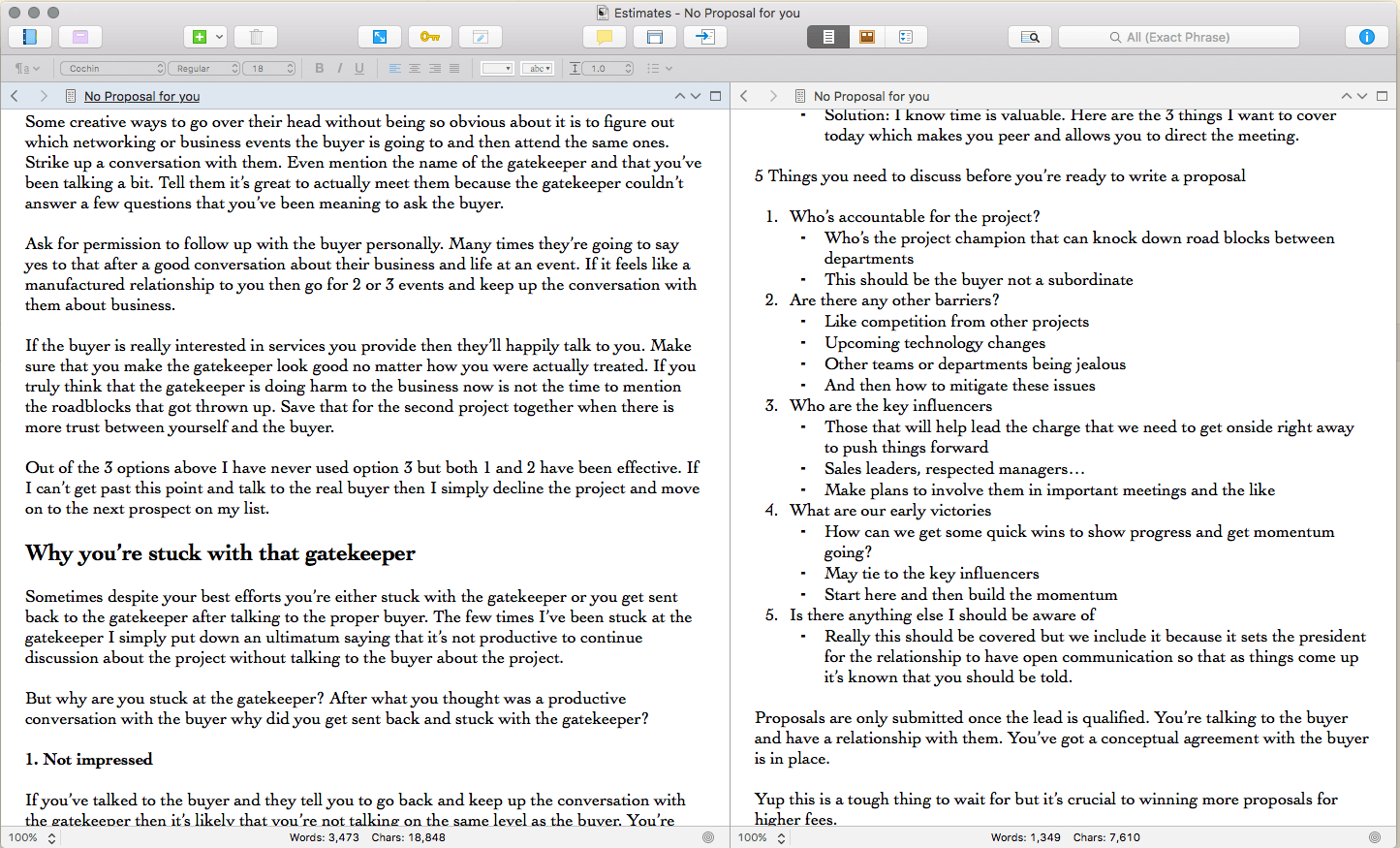
Task: Open keywords with the key icon
Action: (430, 37)
